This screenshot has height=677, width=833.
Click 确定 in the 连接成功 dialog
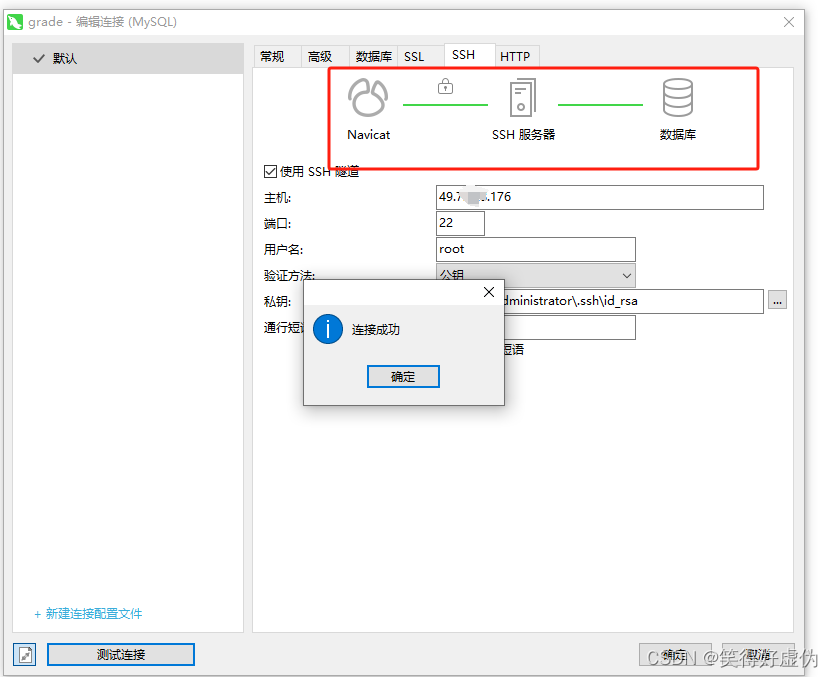point(403,376)
